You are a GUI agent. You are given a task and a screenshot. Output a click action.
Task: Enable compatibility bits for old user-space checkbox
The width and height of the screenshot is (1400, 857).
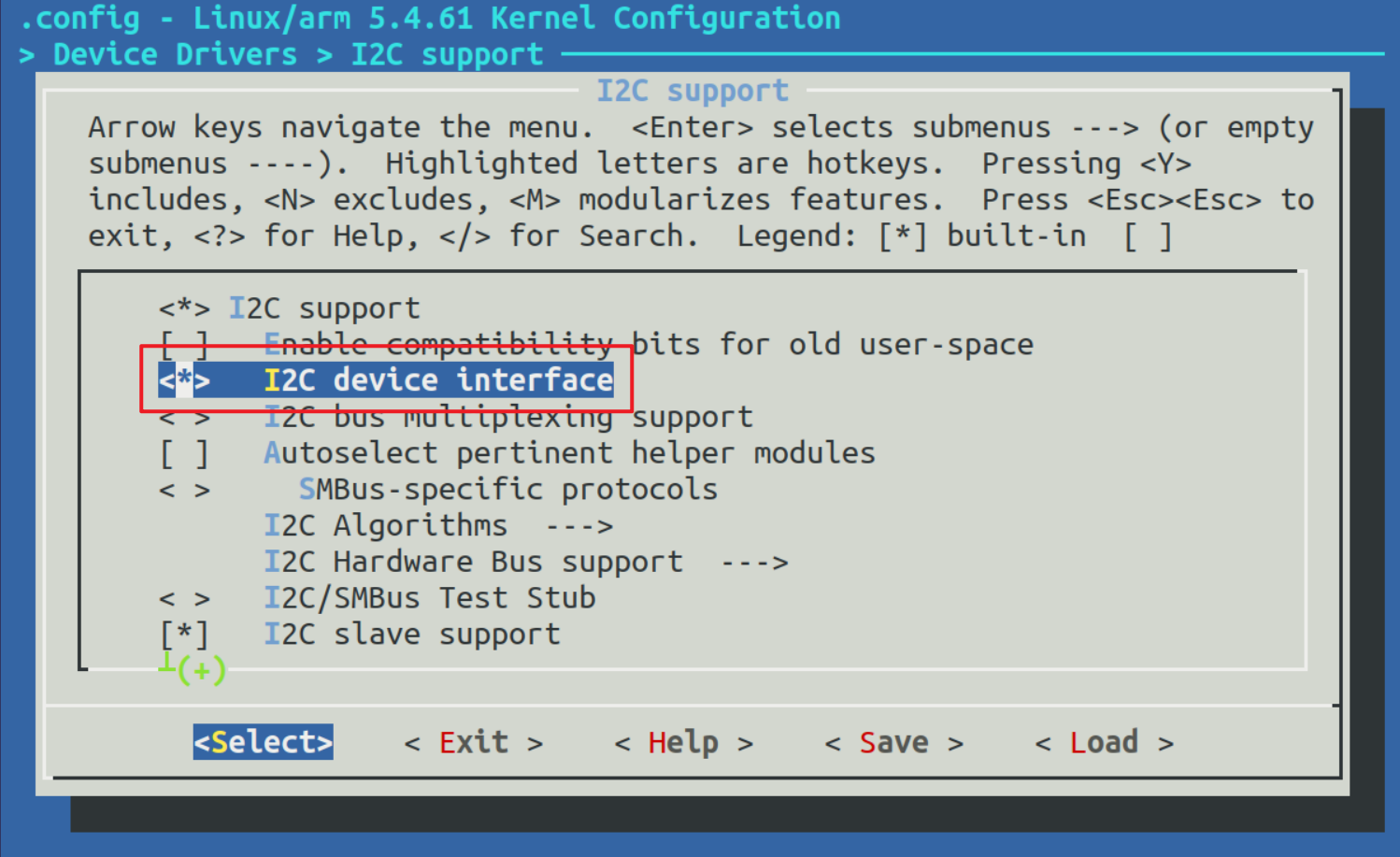(184, 345)
